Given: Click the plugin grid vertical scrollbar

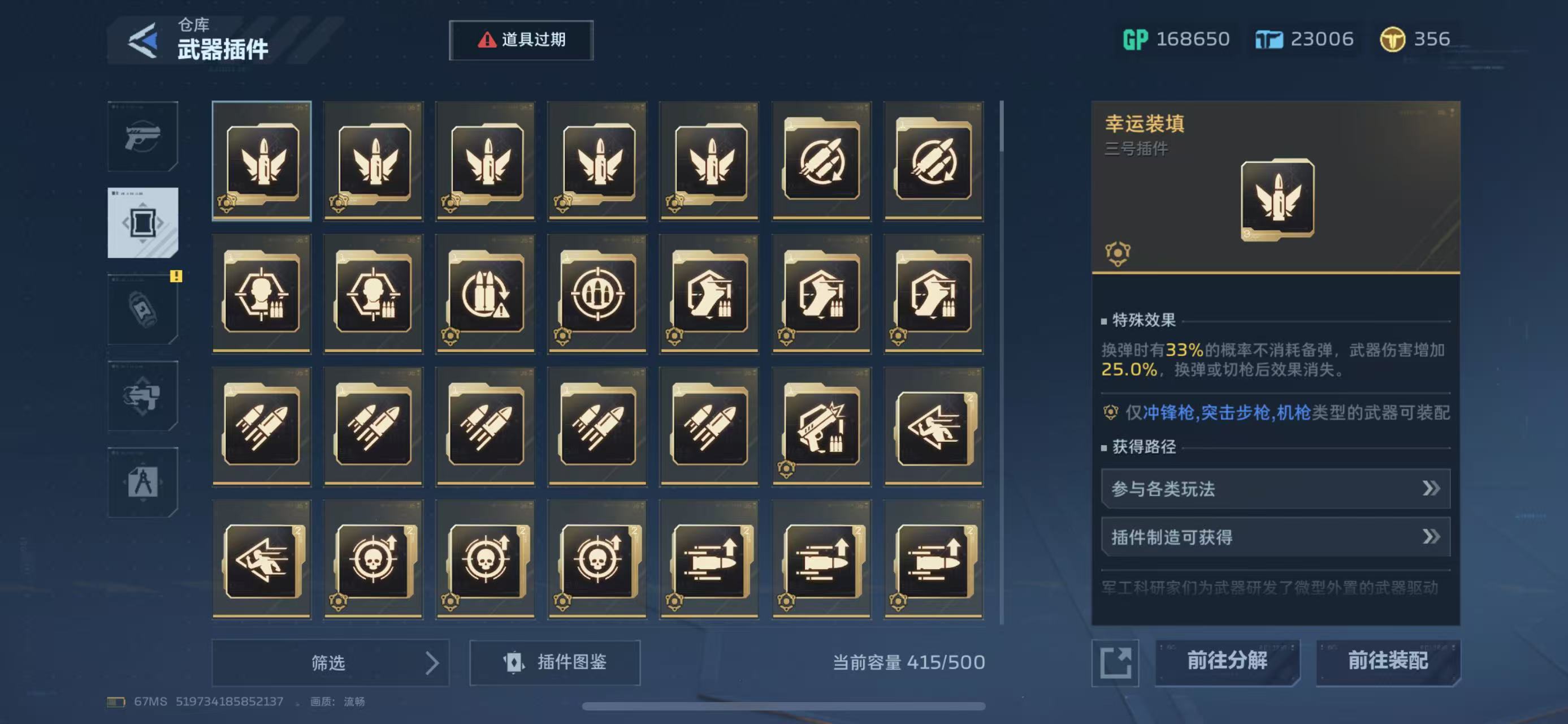Looking at the screenshot, I should 1001,363.
